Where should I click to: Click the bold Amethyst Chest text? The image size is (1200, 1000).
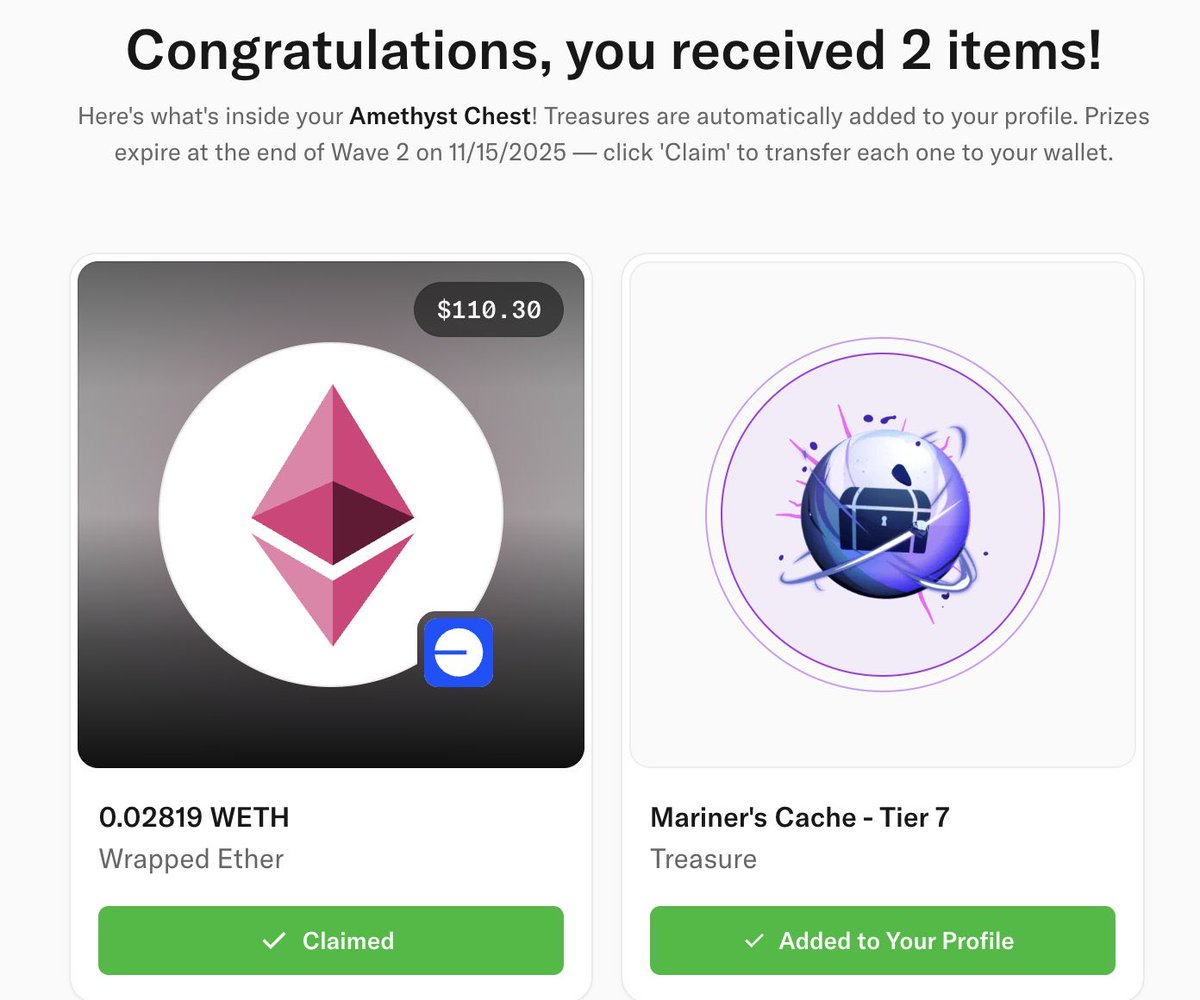point(440,117)
